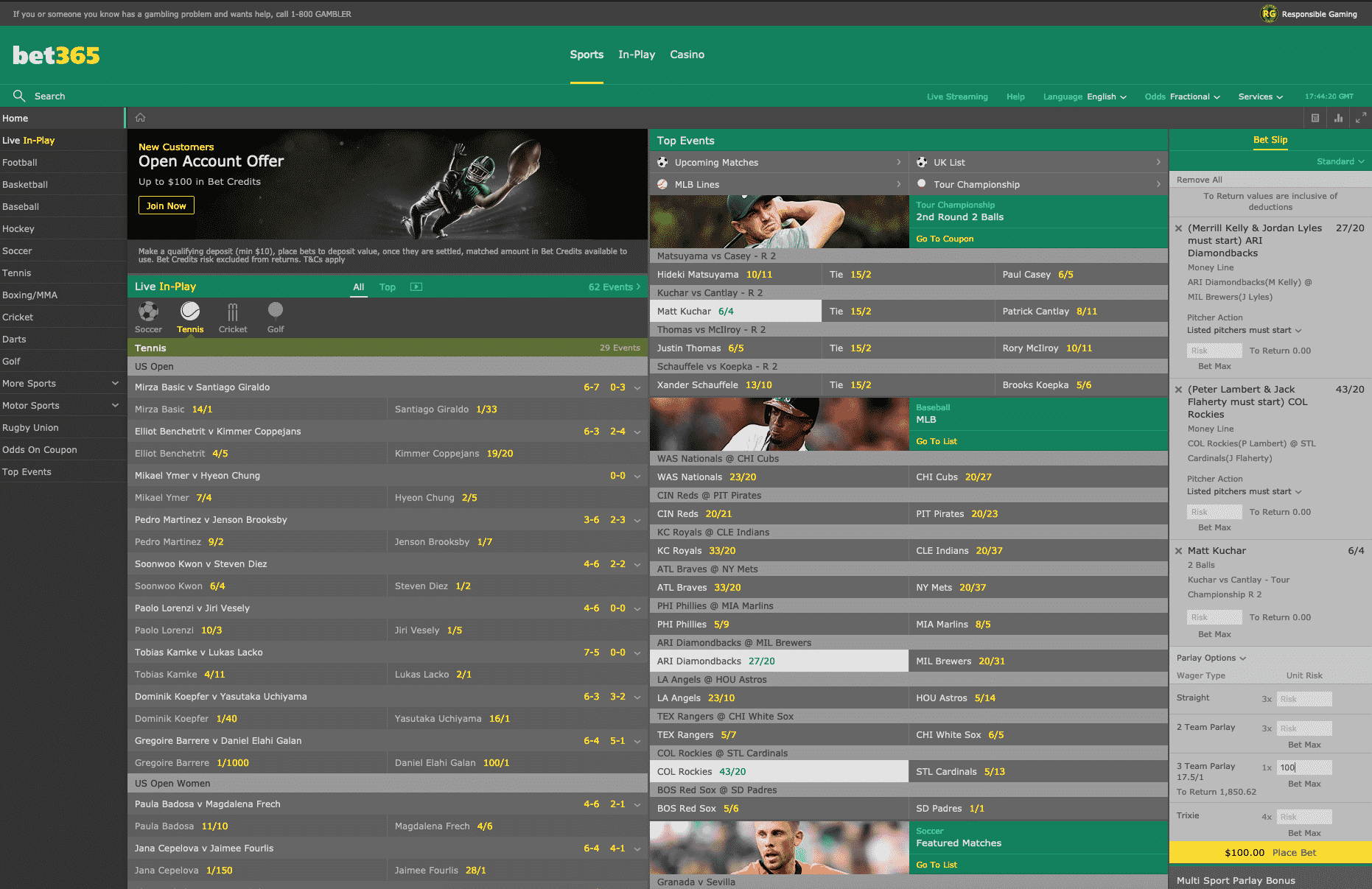The image size is (1372, 889).
Task: Select the Golf ball icon in Live In-Play
Action: point(276,310)
